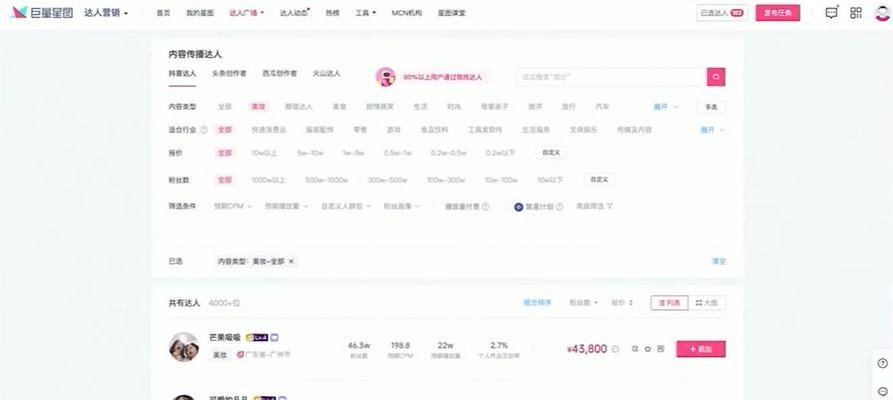Open 达人动态 in top navigation
This screenshot has height=400, width=893.
click(x=294, y=13)
